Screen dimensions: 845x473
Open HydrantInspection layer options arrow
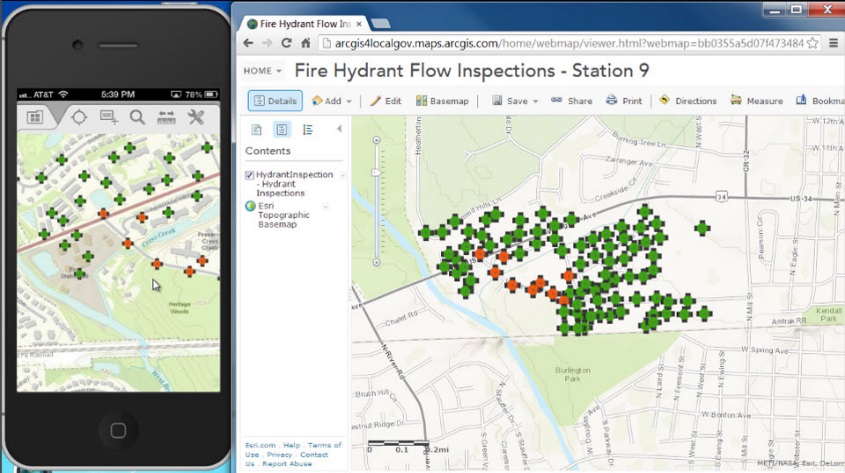tap(343, 175)
